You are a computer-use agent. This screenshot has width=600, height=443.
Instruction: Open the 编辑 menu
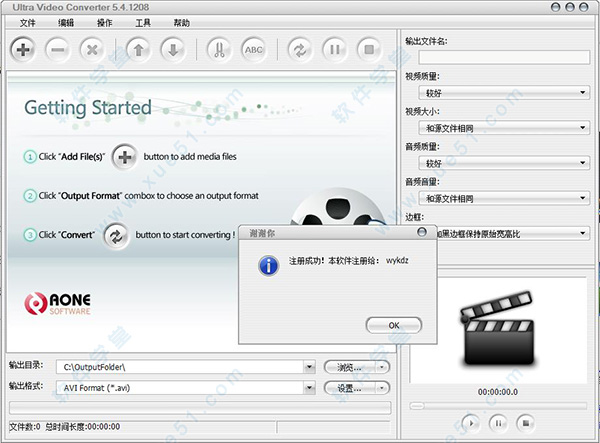tap(66, 23)
